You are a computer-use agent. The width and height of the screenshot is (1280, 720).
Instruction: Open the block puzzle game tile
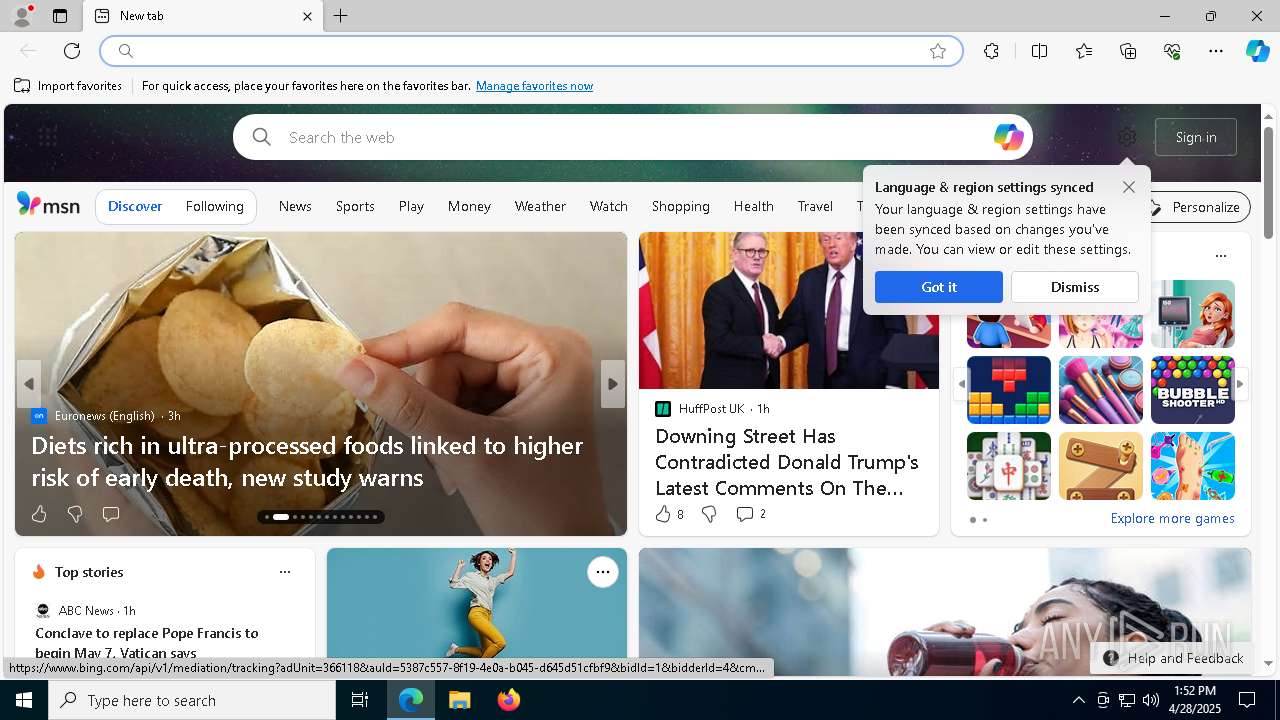pyautogui.click(x=1009, y=390)
